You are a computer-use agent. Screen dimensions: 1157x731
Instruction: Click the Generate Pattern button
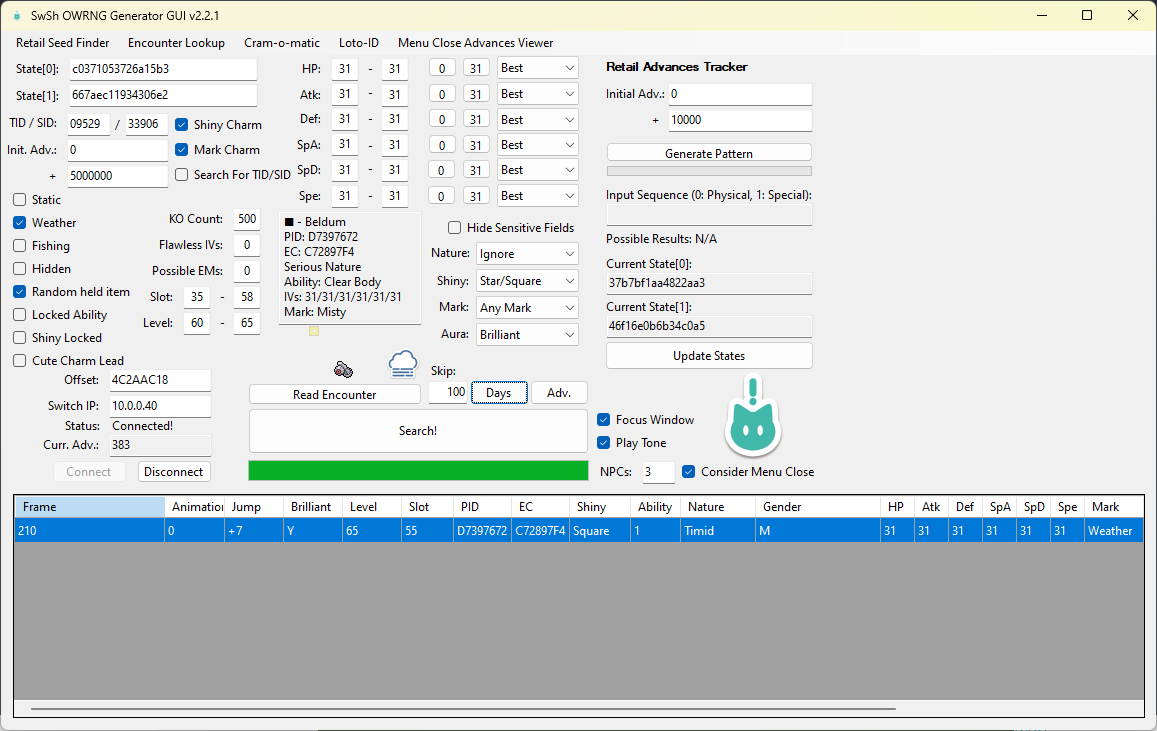709,153
